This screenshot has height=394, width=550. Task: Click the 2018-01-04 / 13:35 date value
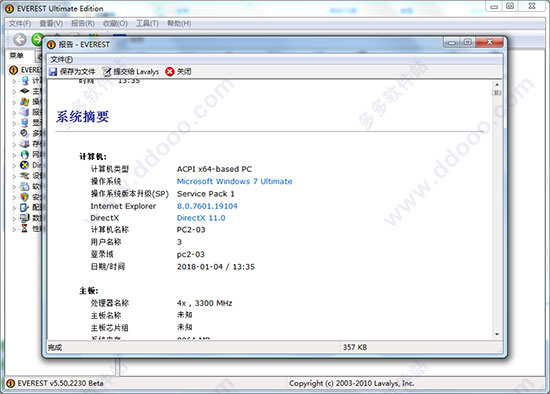point(216,267)
